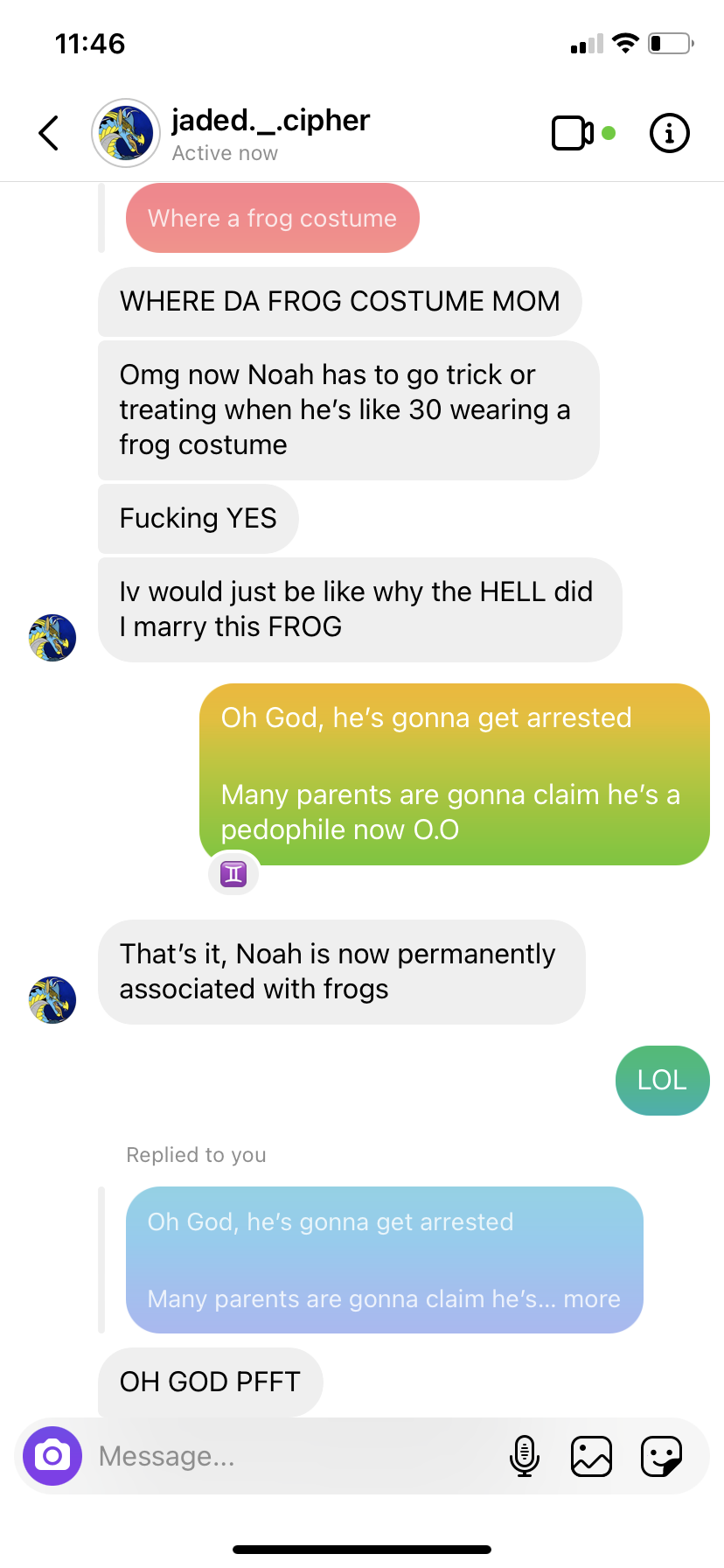Expand the truncated reply via "more"
724x1568 pixels.
point(592,1298)
